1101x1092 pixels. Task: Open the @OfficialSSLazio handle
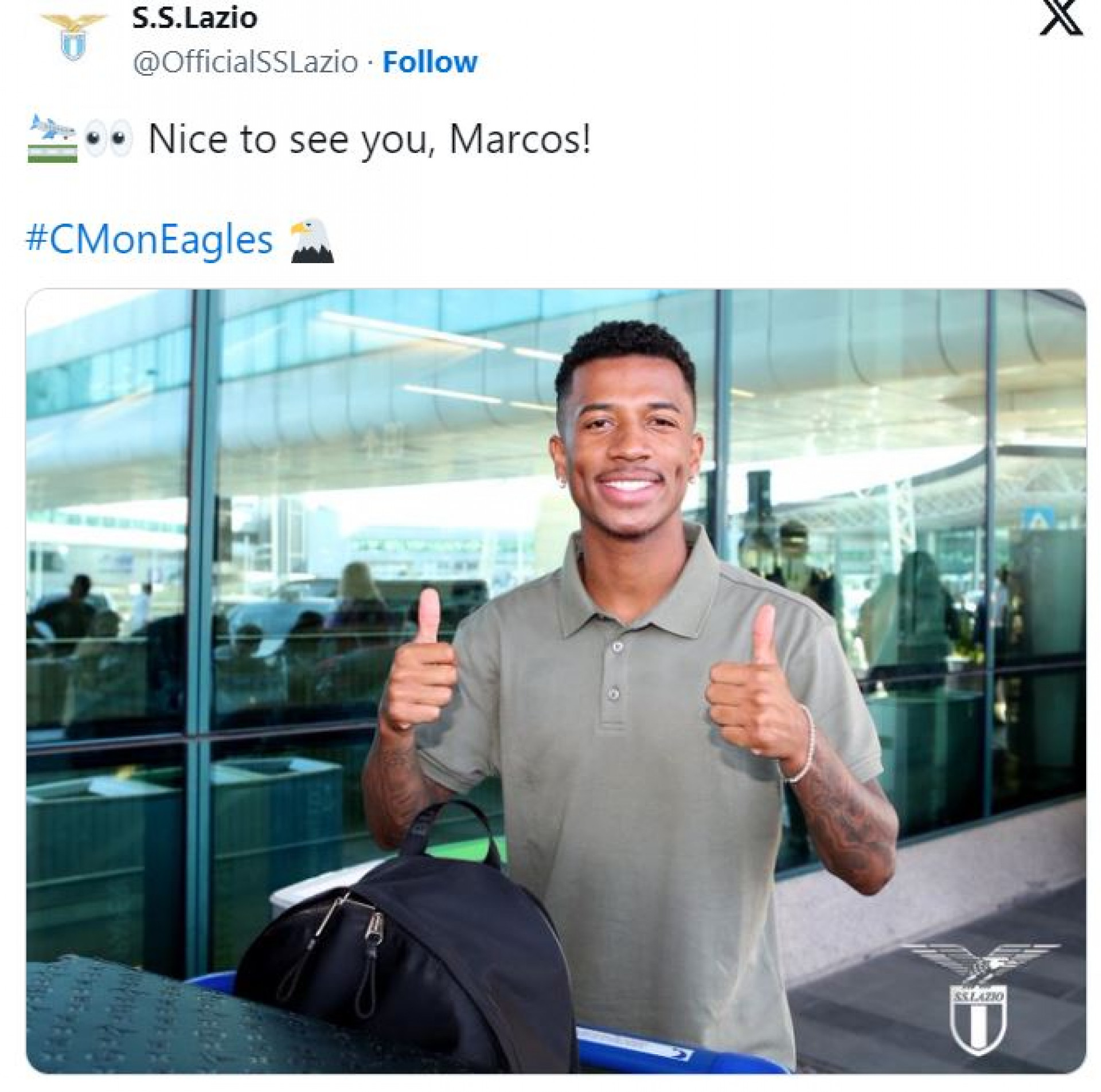tap(245, 62)
